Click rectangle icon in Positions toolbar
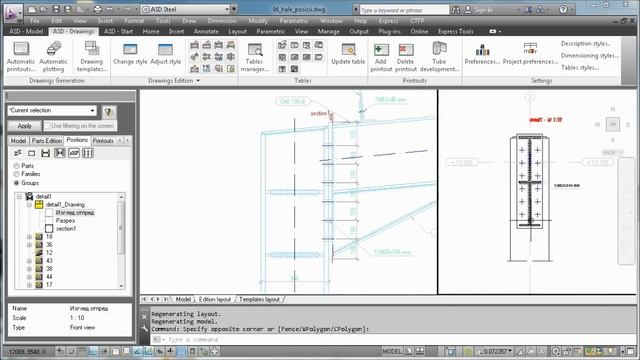 (31, 153)
